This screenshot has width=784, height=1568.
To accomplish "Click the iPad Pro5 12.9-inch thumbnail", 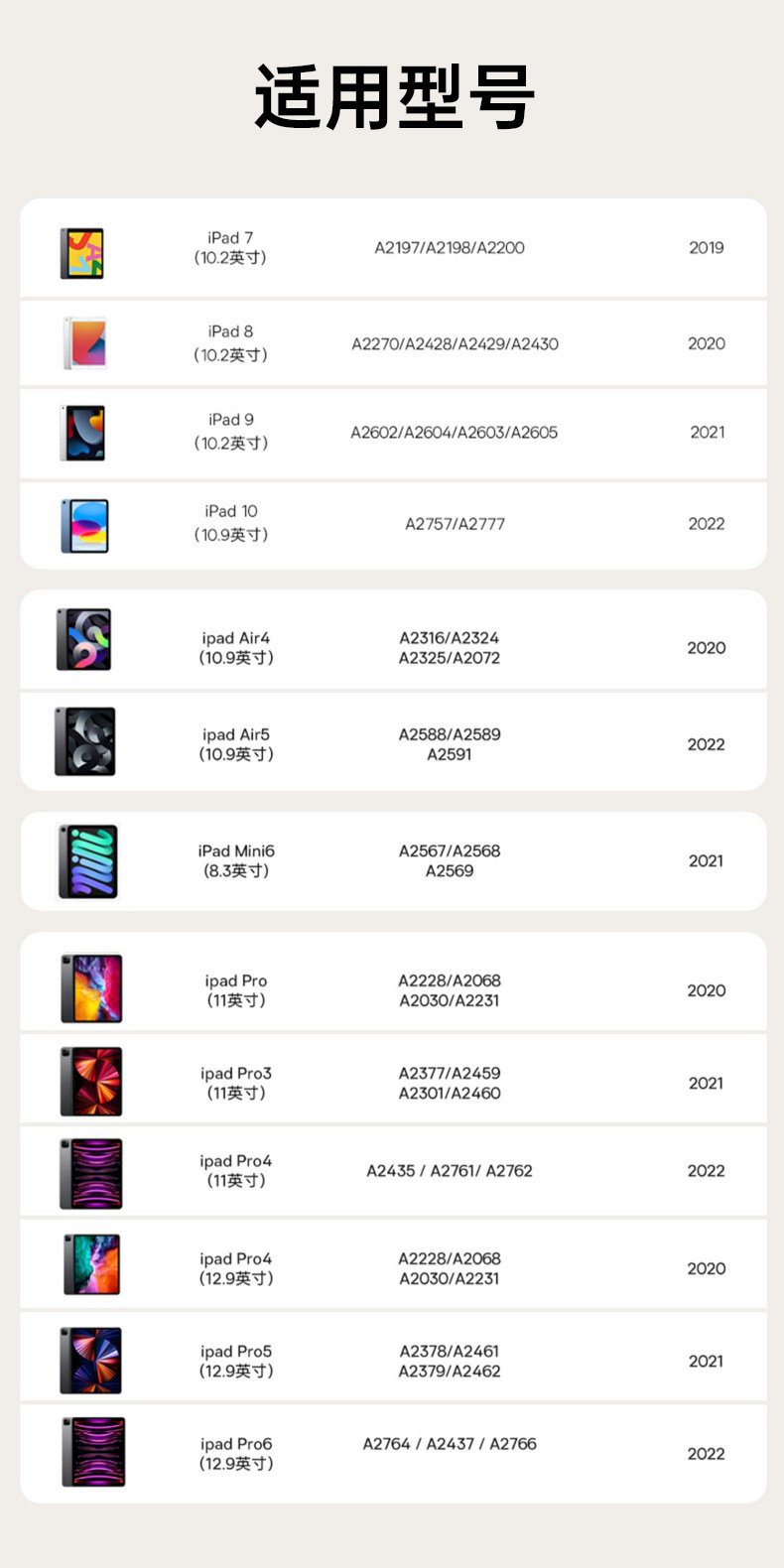I will (91, 1361).
